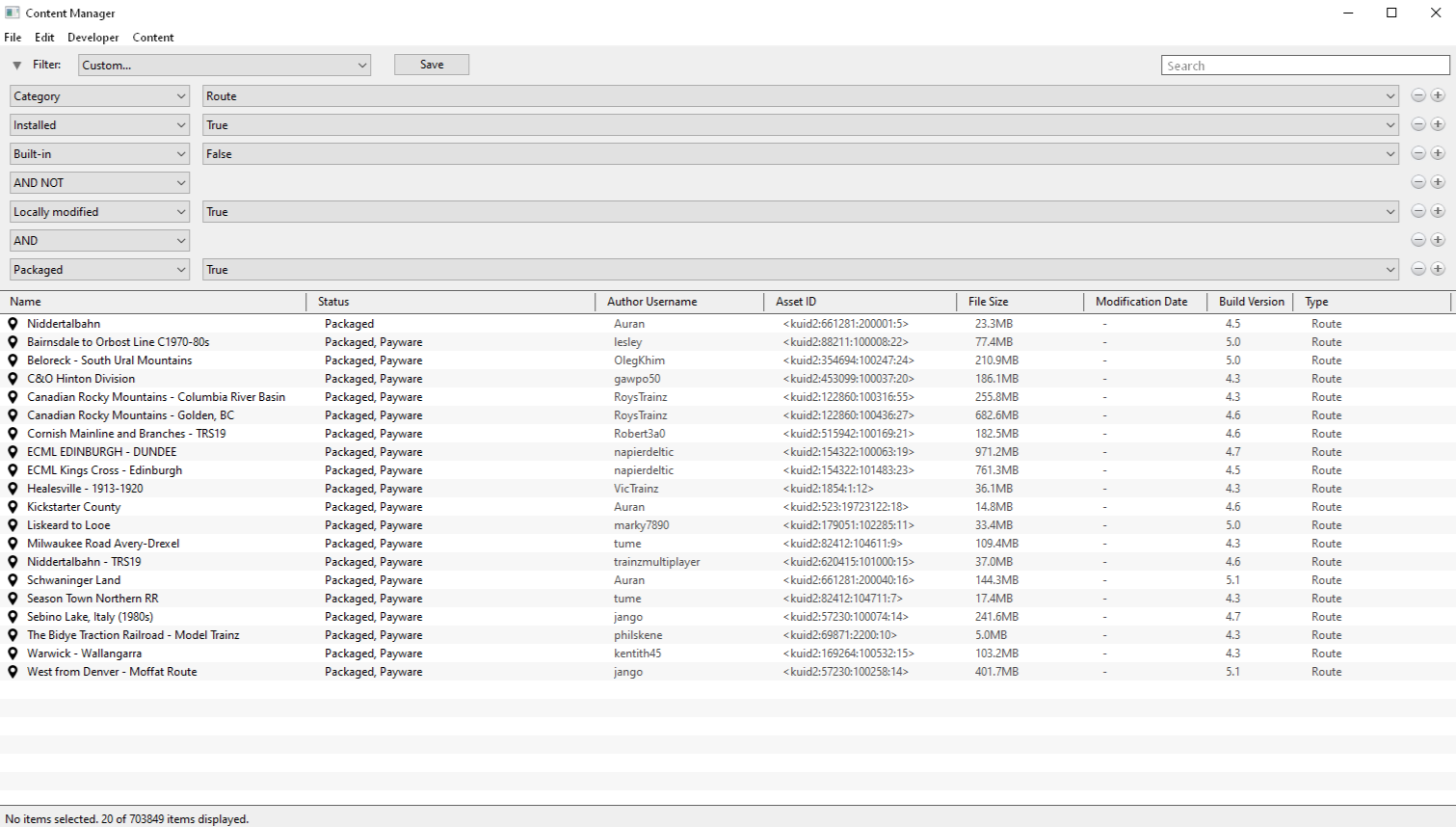Open the Filter preset dropdown showing Custom...
The width and height of the screenshot is (1456, 827).
tap(225, 65)
